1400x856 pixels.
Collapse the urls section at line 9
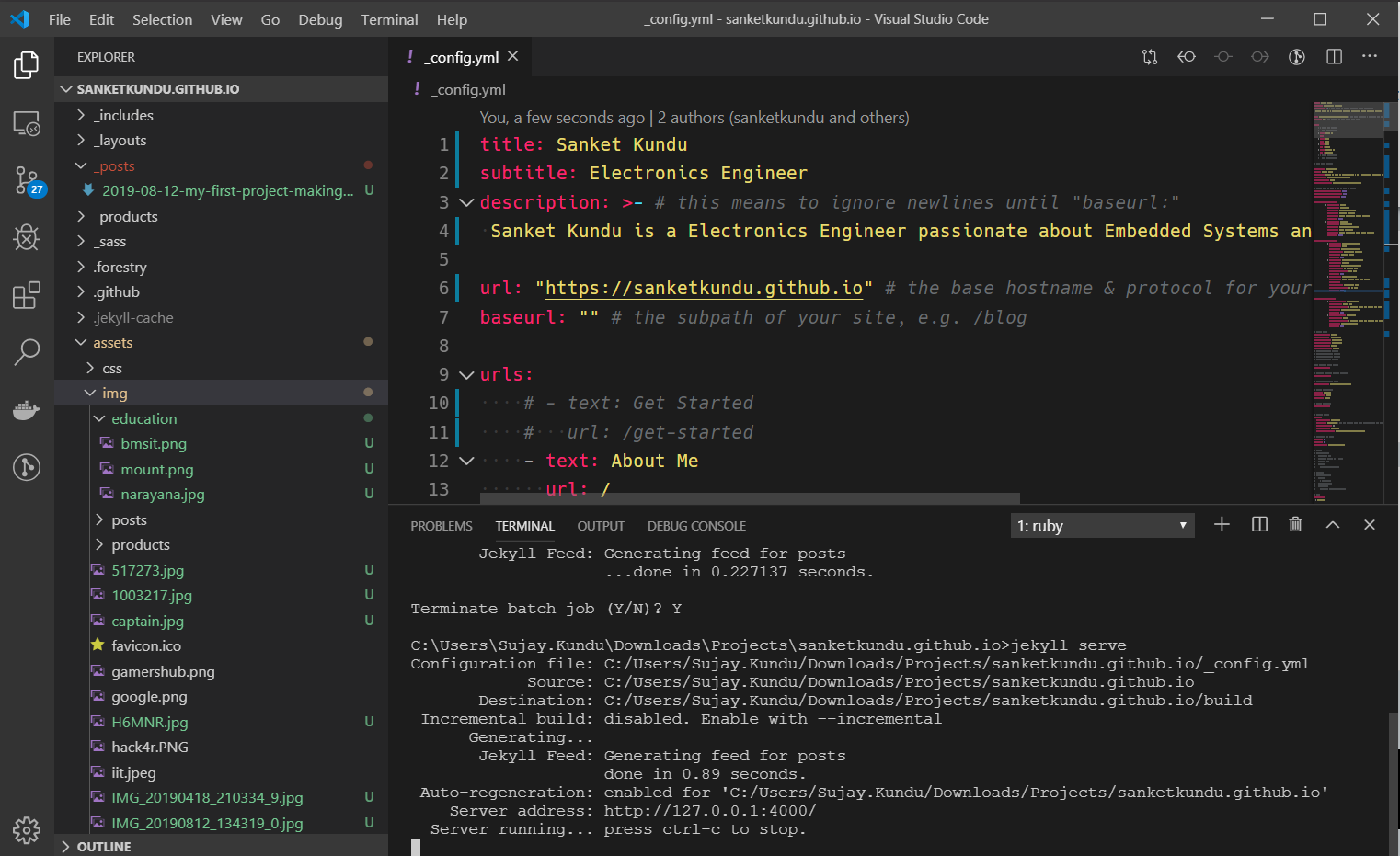click(x=465, y=374)
